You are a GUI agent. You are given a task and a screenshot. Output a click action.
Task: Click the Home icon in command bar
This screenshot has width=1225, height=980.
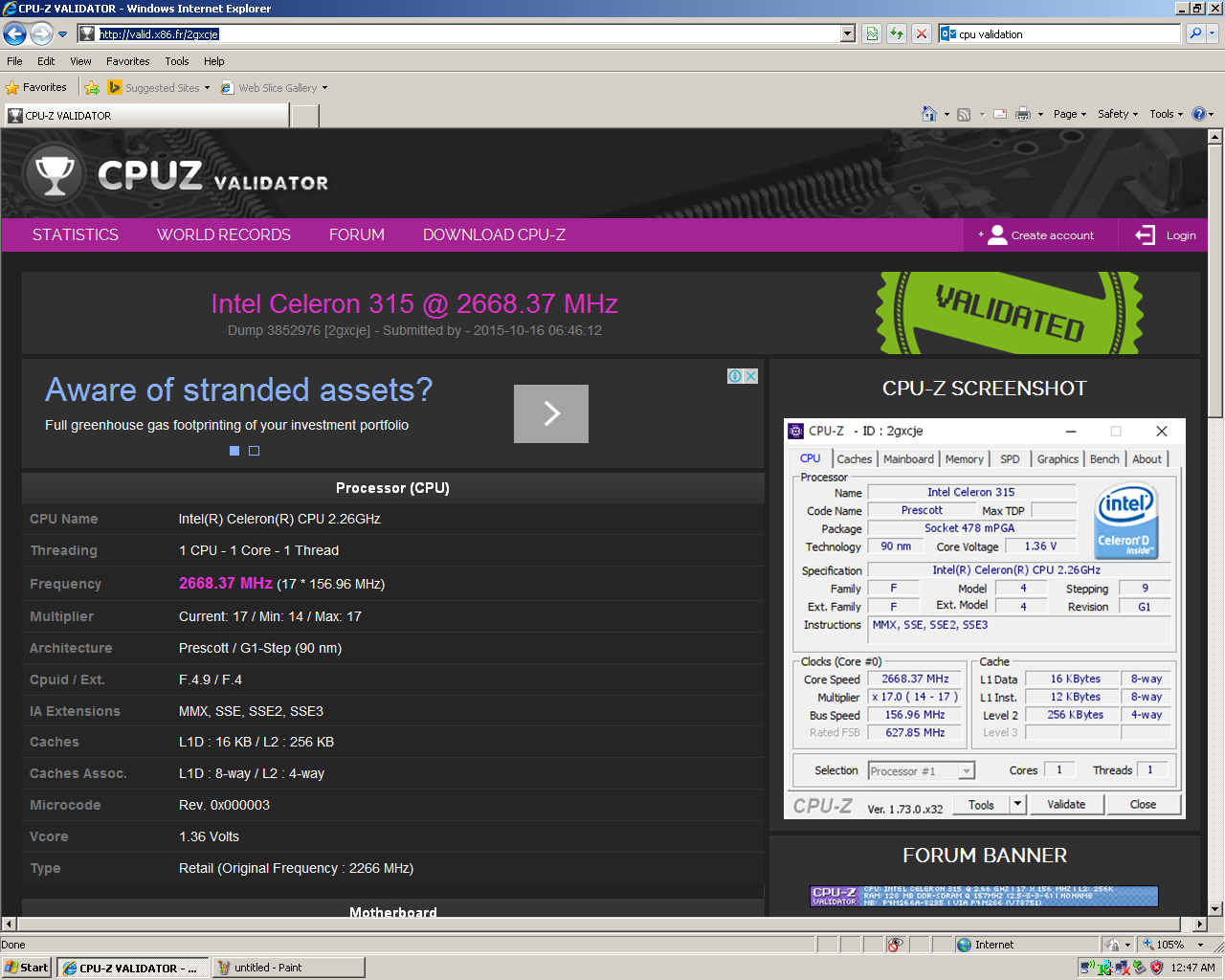928,114
